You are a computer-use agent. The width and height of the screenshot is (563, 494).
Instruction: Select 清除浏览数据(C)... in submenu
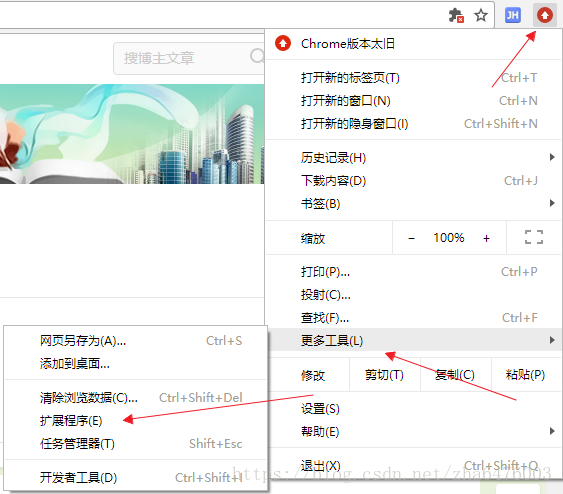136,398
